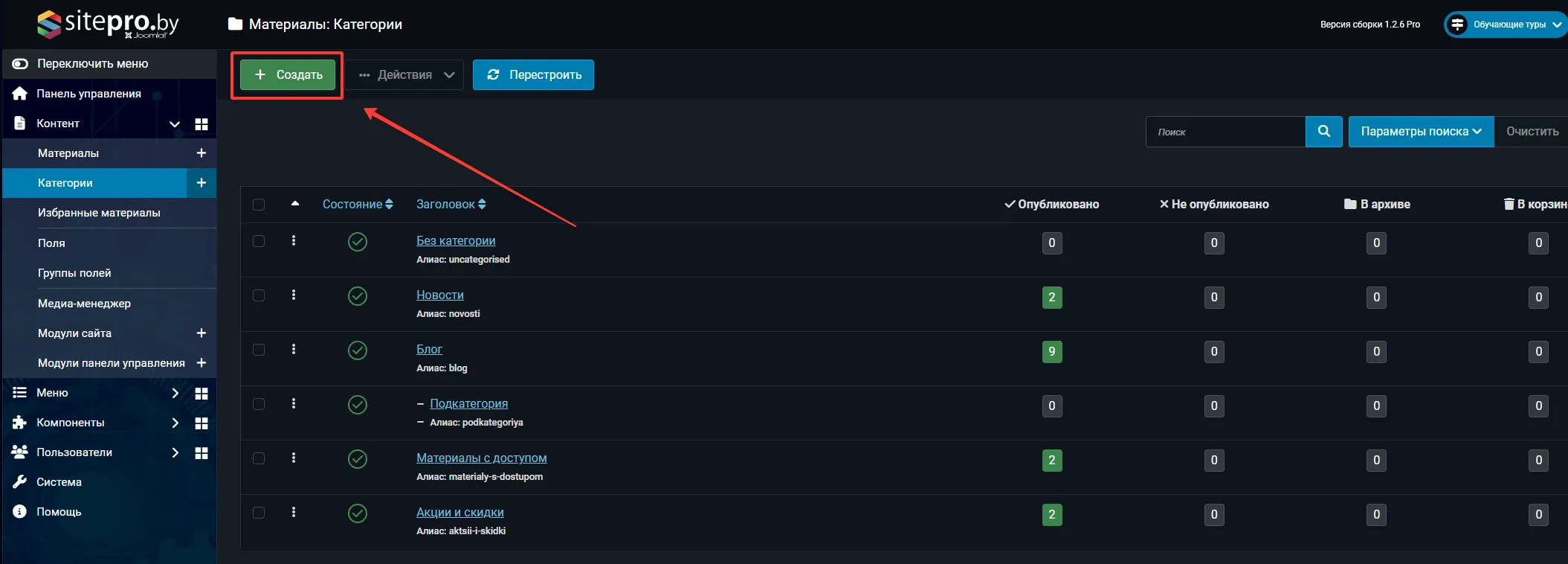
Task: Expand Параметры поиска filter options
Action: point(1420,132)
